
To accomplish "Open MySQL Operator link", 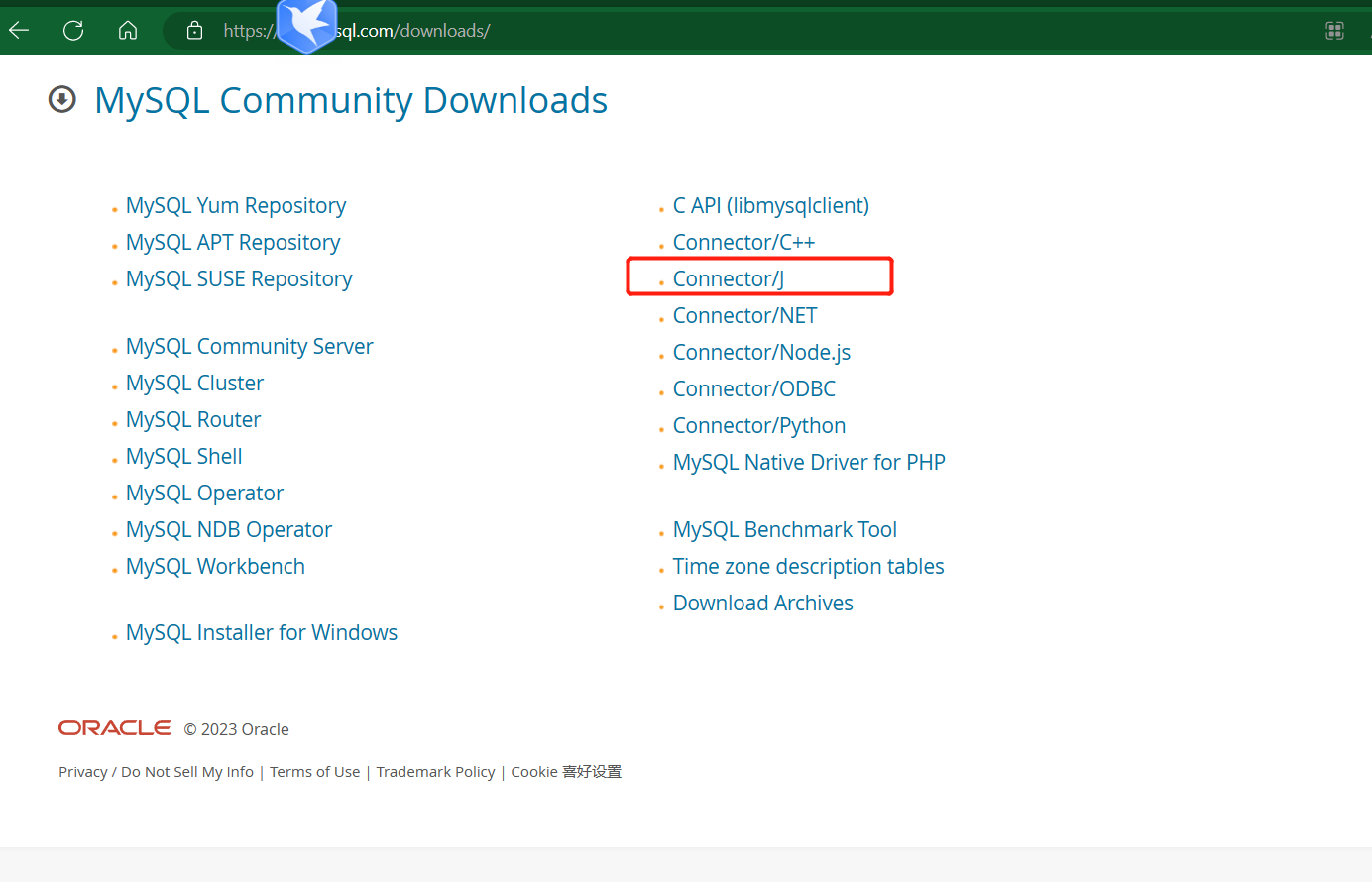I will click(x=205, y=494).
